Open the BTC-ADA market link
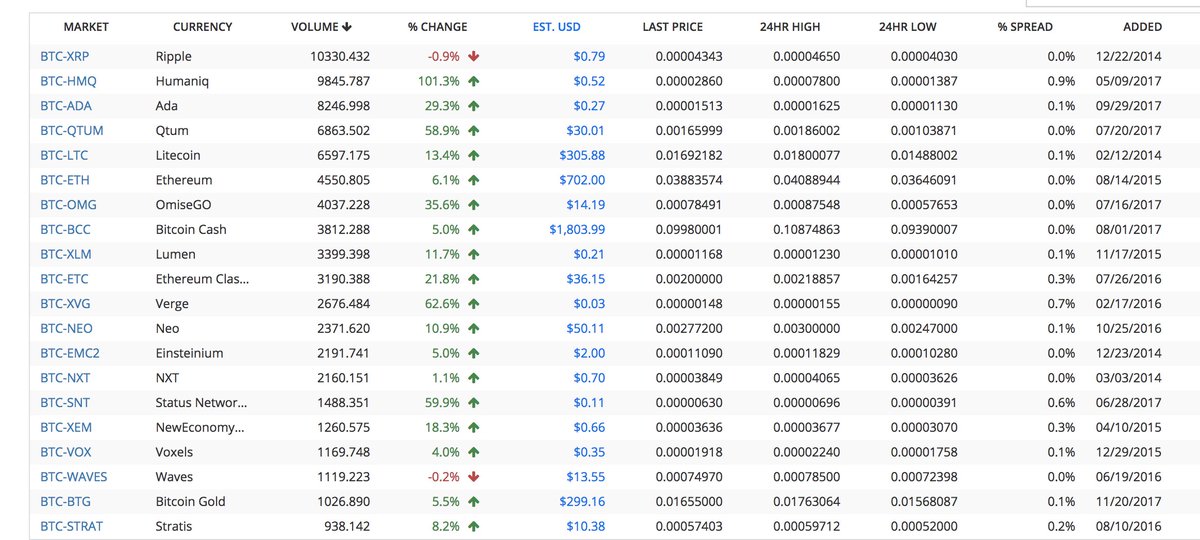This screenshot has height=540, width=1200. 66,106
